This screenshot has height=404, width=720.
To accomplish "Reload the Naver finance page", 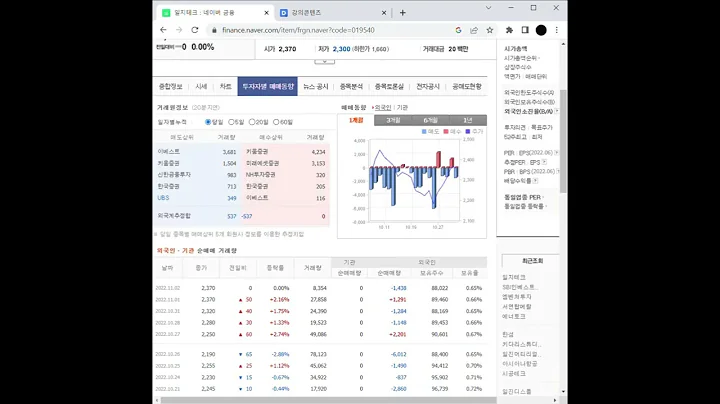I will click(x=195, y=30).
